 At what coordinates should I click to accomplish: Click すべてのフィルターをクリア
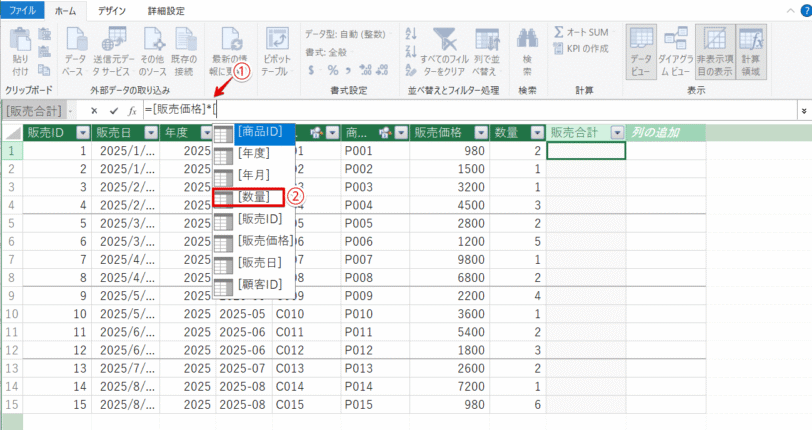click(444, 52)
